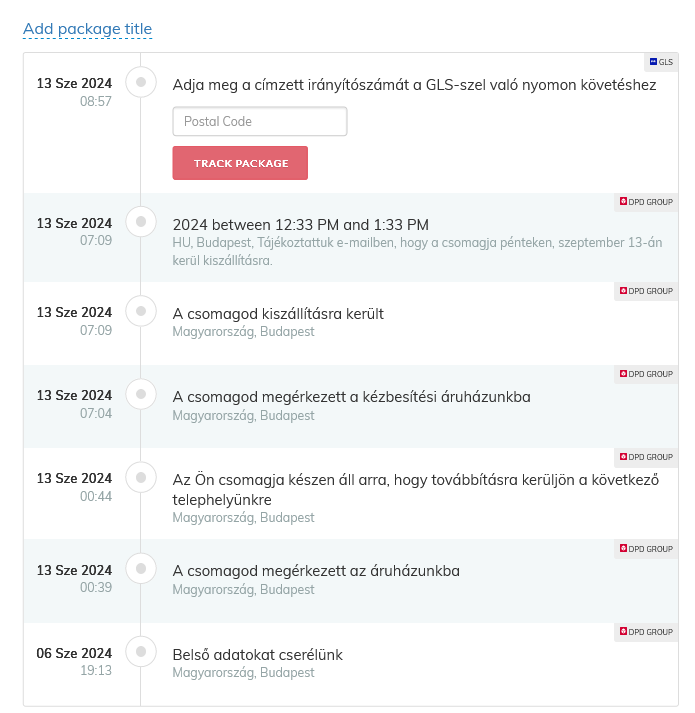Focus the Postal Code input field

coord(260,122)
